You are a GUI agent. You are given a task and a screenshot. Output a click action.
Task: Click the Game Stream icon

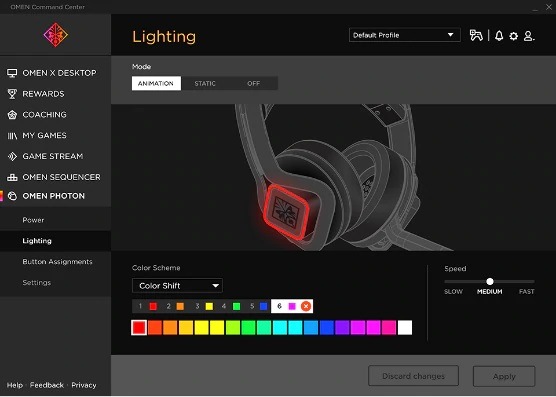[12, 156]
